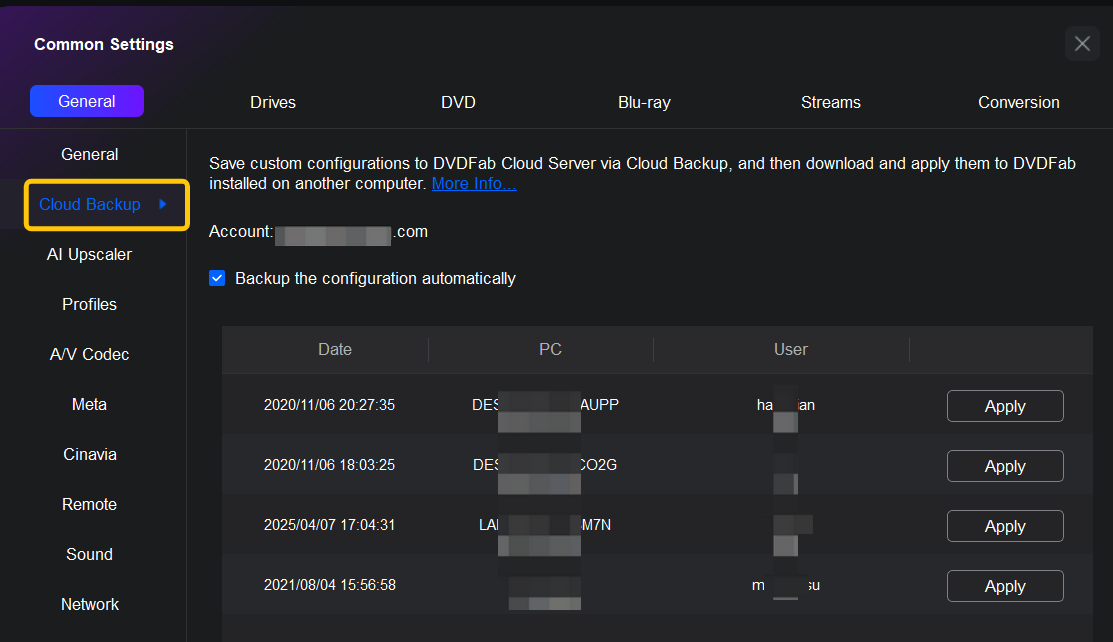This screenshot has height=642, width=1113.
Task: Expand the Cloud Backup arrow
Action: coord(162,204)
